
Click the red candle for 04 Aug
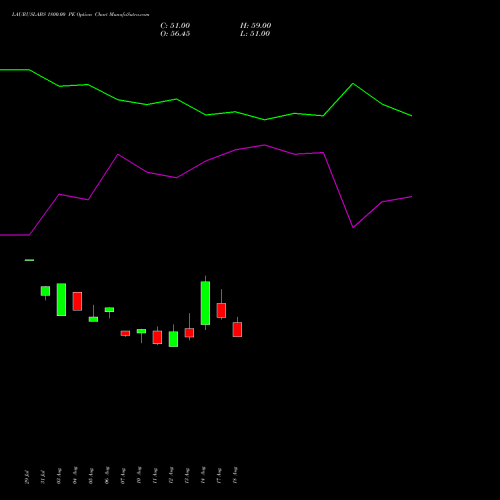click(x=77, y=301)
